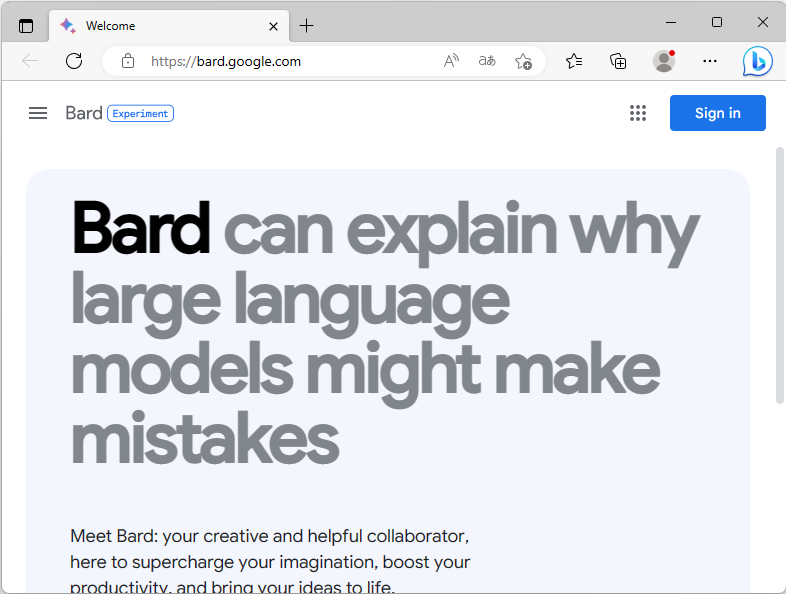View site information lock icon
Screen dimensions: 786x594
click(128, 61)
